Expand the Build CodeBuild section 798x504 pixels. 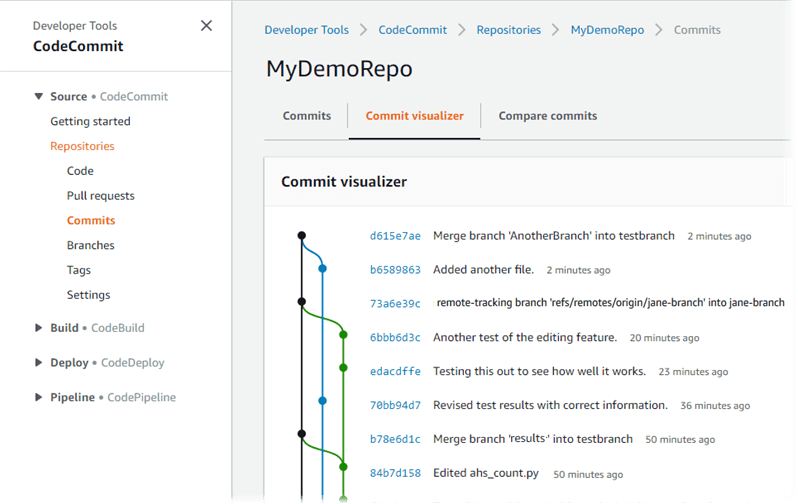click(x=39, y=328)
